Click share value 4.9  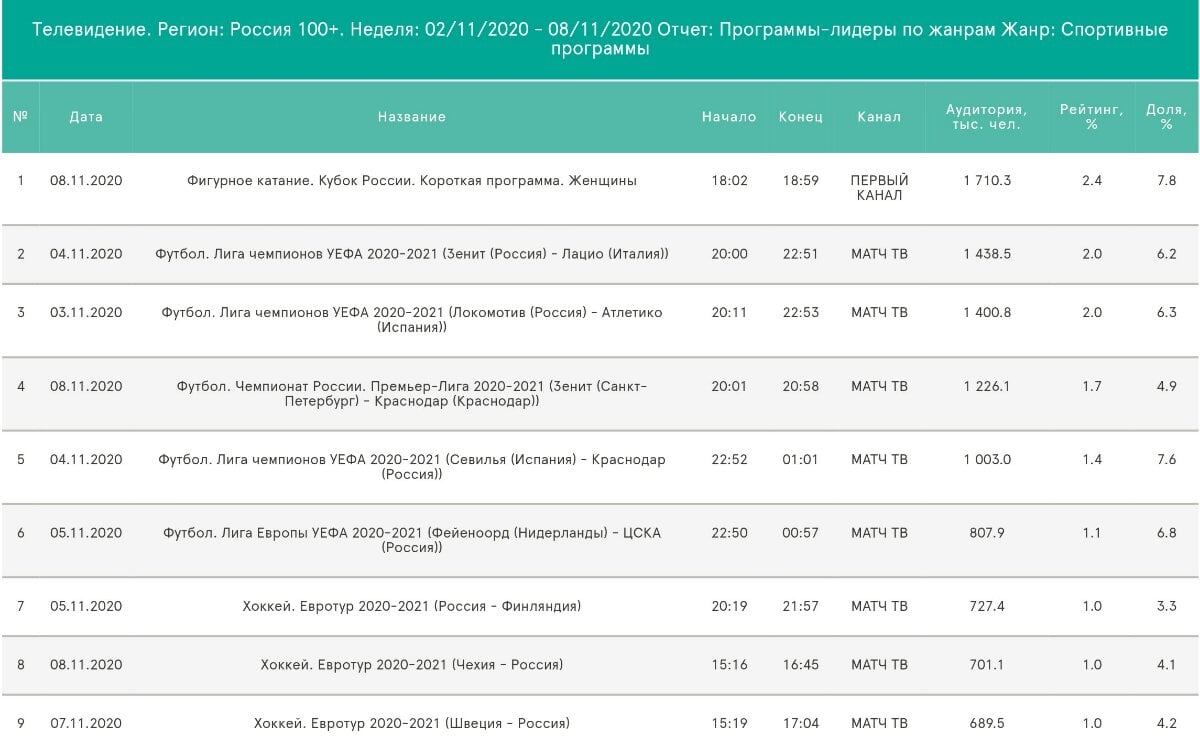[1167, 386]
